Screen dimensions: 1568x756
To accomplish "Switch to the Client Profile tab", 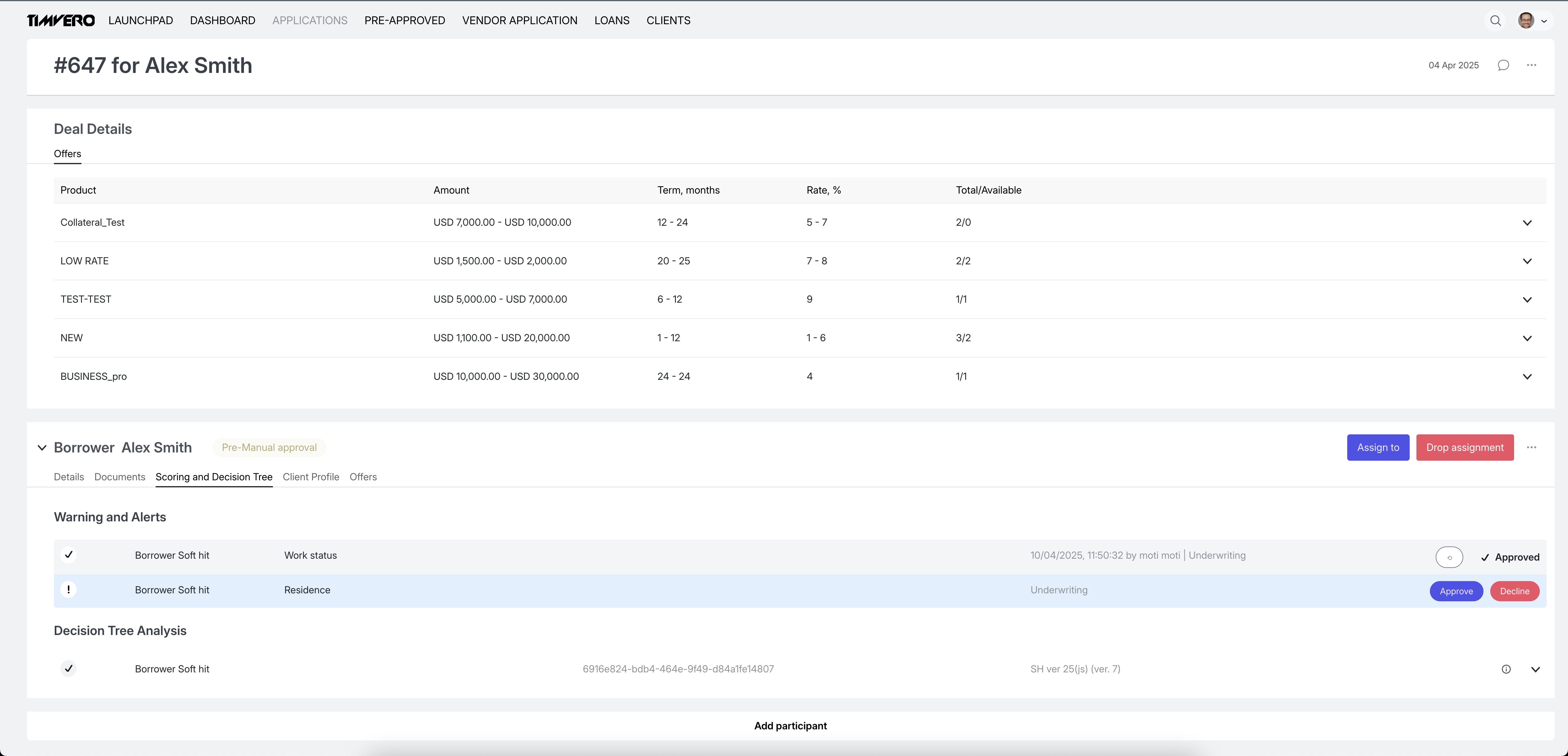I will (311, 477).
